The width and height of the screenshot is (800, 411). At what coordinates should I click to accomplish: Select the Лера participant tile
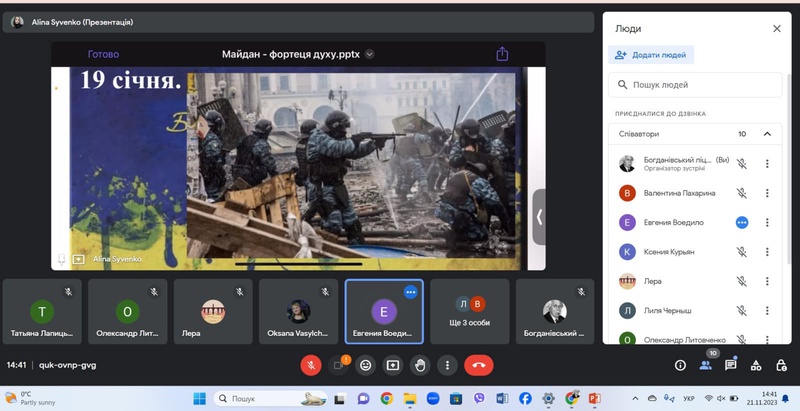tap(213, 312)
